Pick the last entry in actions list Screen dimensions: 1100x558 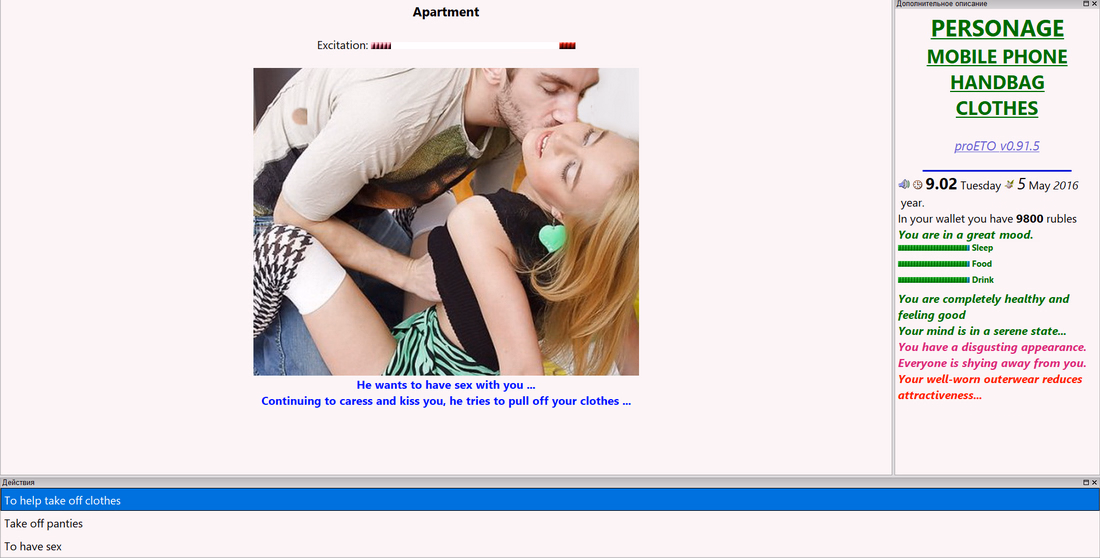point(550,546)
